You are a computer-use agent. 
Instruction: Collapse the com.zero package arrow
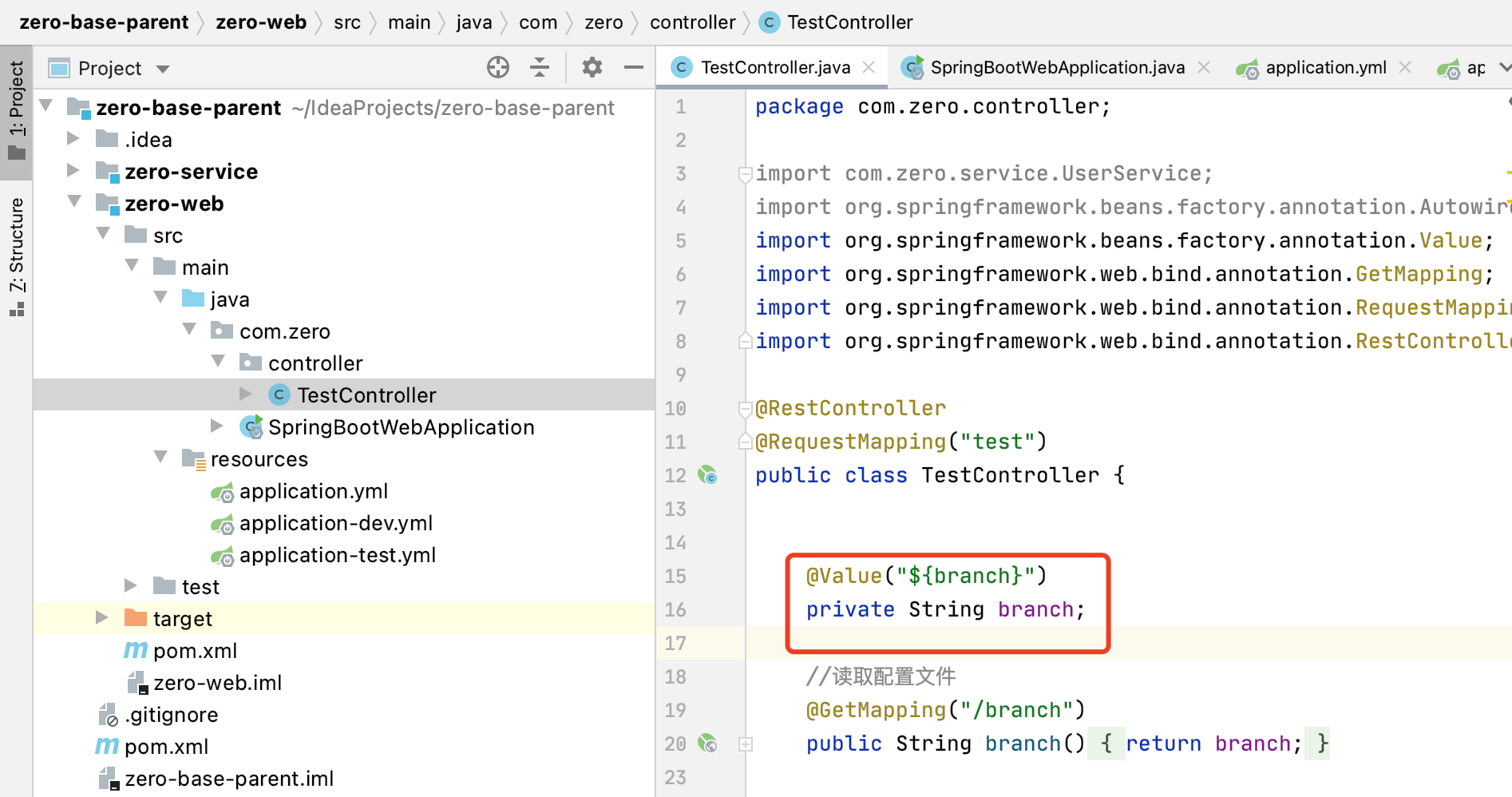point(189,330)
